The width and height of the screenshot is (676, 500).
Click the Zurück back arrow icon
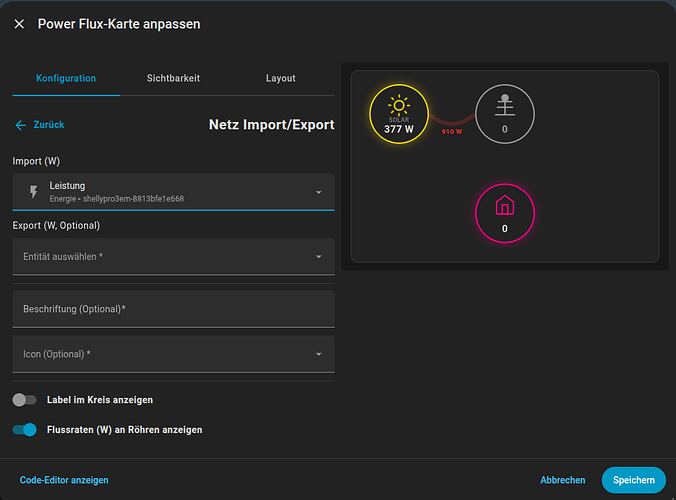20,125
